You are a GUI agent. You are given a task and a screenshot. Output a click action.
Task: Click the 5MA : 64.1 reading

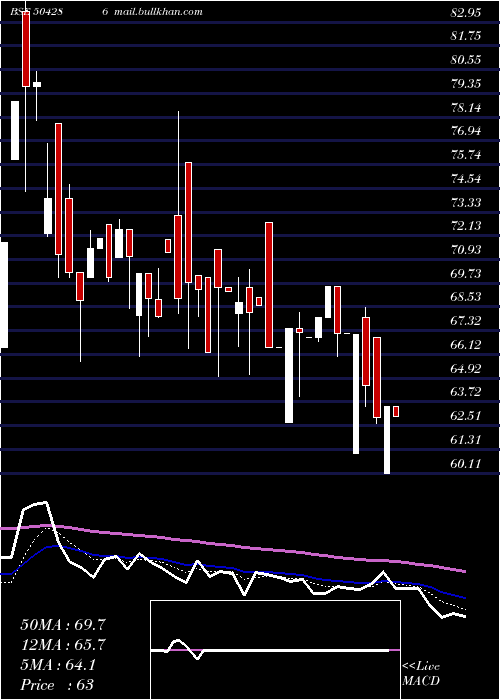pyautogui.click(x=58, y=665)
